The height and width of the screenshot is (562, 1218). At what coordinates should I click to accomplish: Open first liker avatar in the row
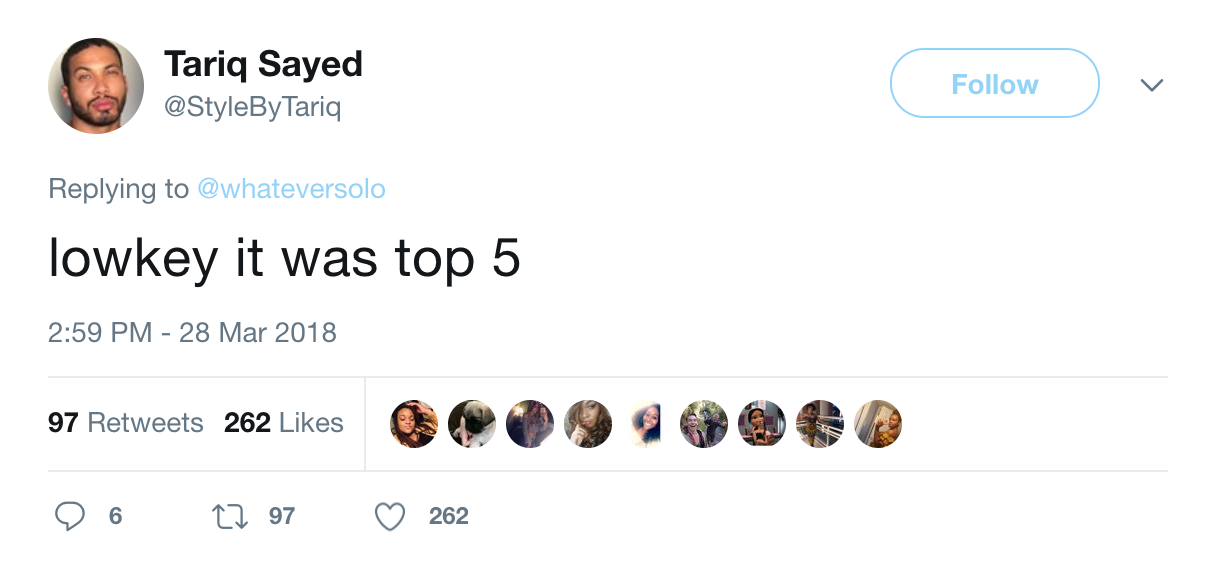[414, 424]
